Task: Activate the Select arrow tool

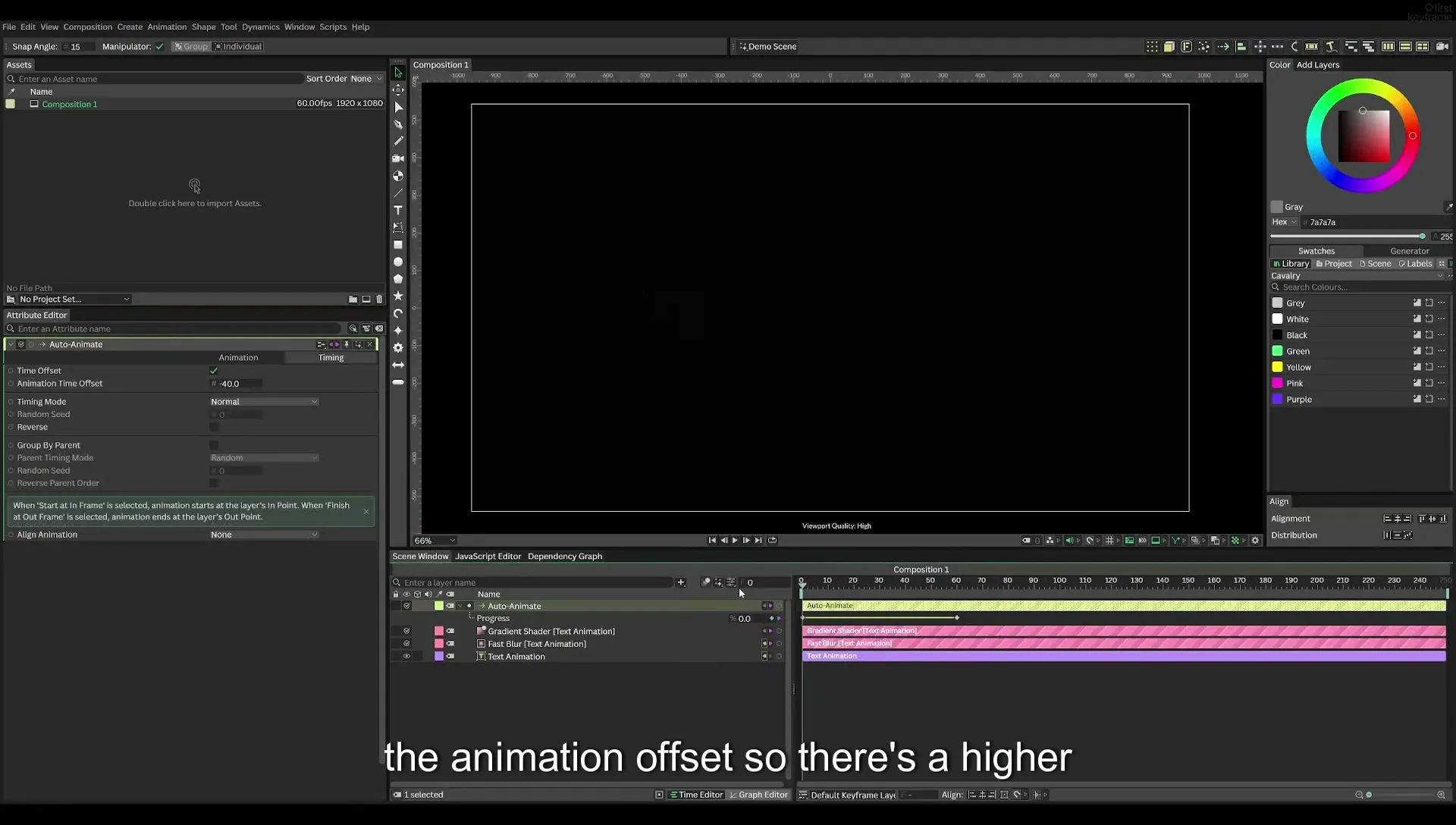Action: coord(398,73)
